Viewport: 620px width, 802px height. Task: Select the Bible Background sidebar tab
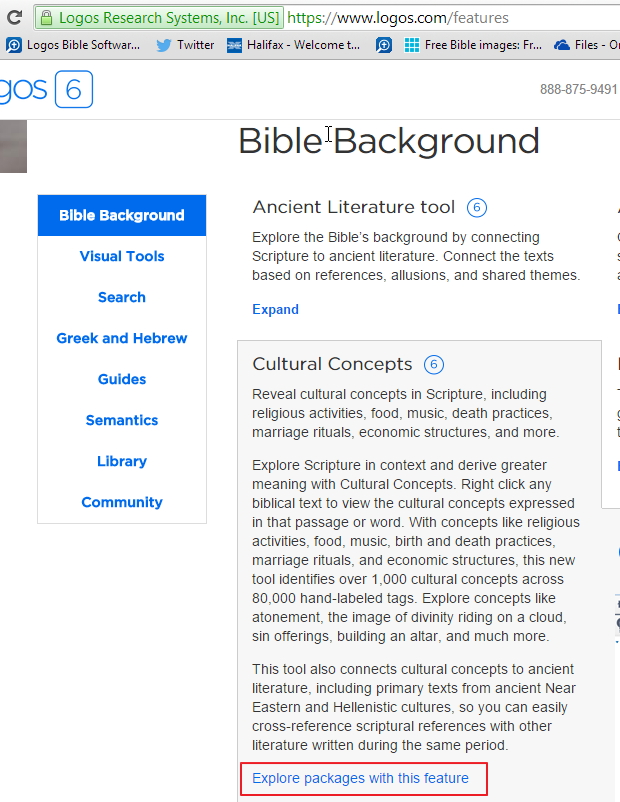(122, 215)
